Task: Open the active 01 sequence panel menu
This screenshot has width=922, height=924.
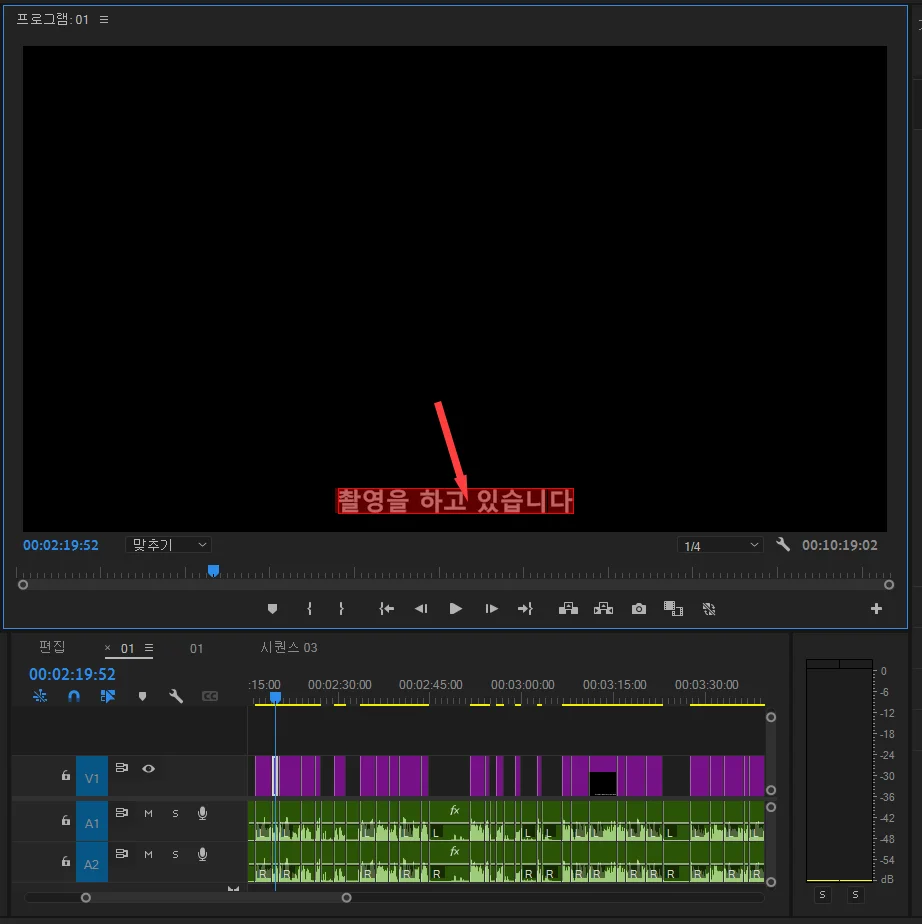Action: point(149,648)
